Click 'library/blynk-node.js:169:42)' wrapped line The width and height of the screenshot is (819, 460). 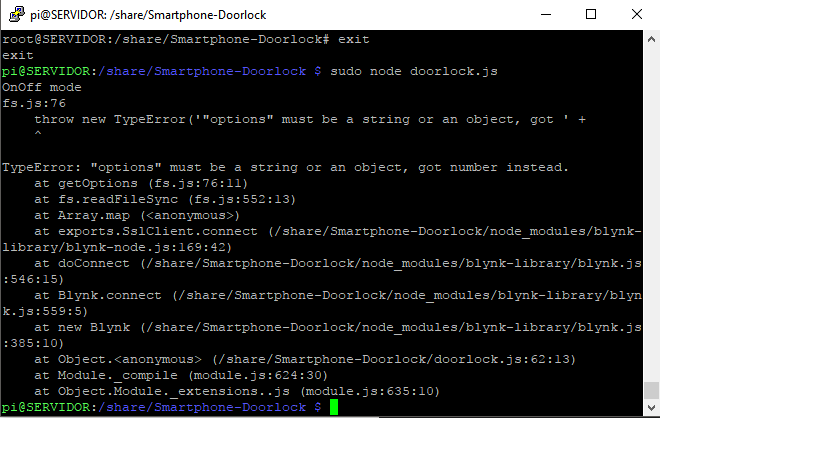(x=117, y=247)
